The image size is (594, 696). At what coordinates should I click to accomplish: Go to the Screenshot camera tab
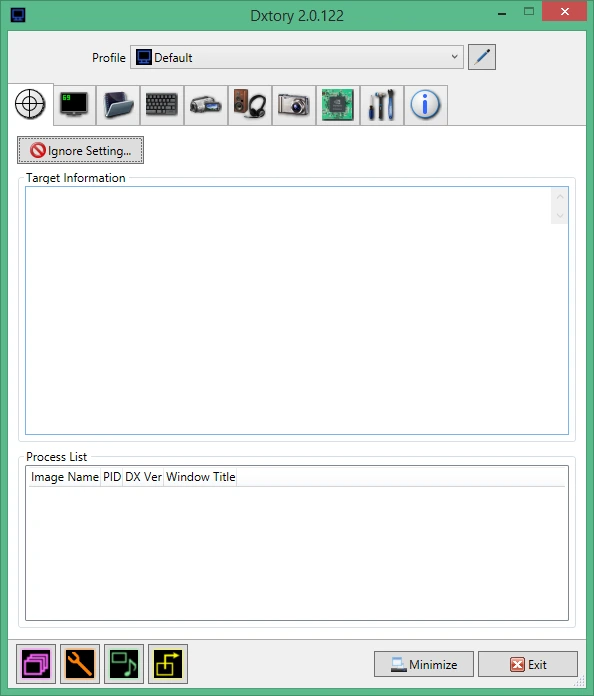pyautogui.click(x=293, y=105)
